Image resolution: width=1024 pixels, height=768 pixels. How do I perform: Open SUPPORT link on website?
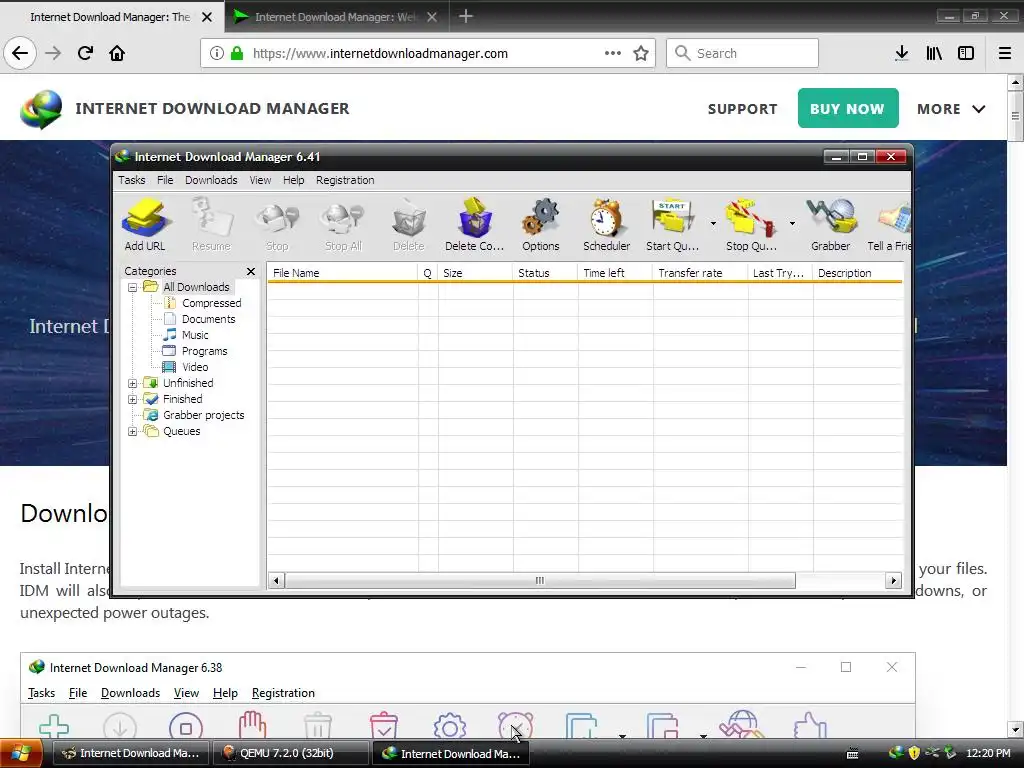click(743, 109)
